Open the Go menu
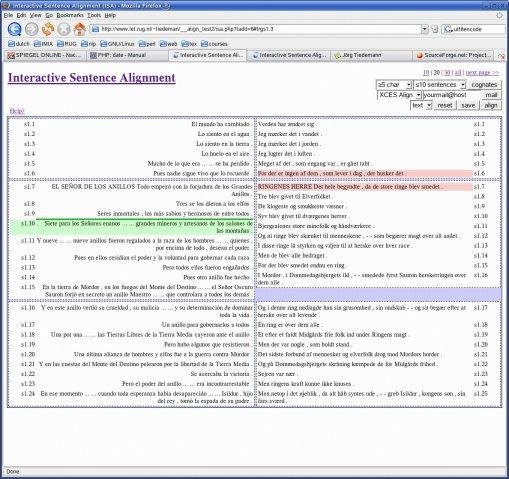This screenshot has height=479, width=509. click(49, 15)
